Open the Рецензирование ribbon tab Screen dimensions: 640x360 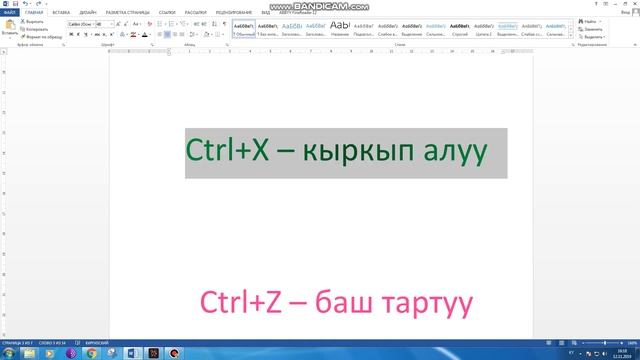[233, 12]
